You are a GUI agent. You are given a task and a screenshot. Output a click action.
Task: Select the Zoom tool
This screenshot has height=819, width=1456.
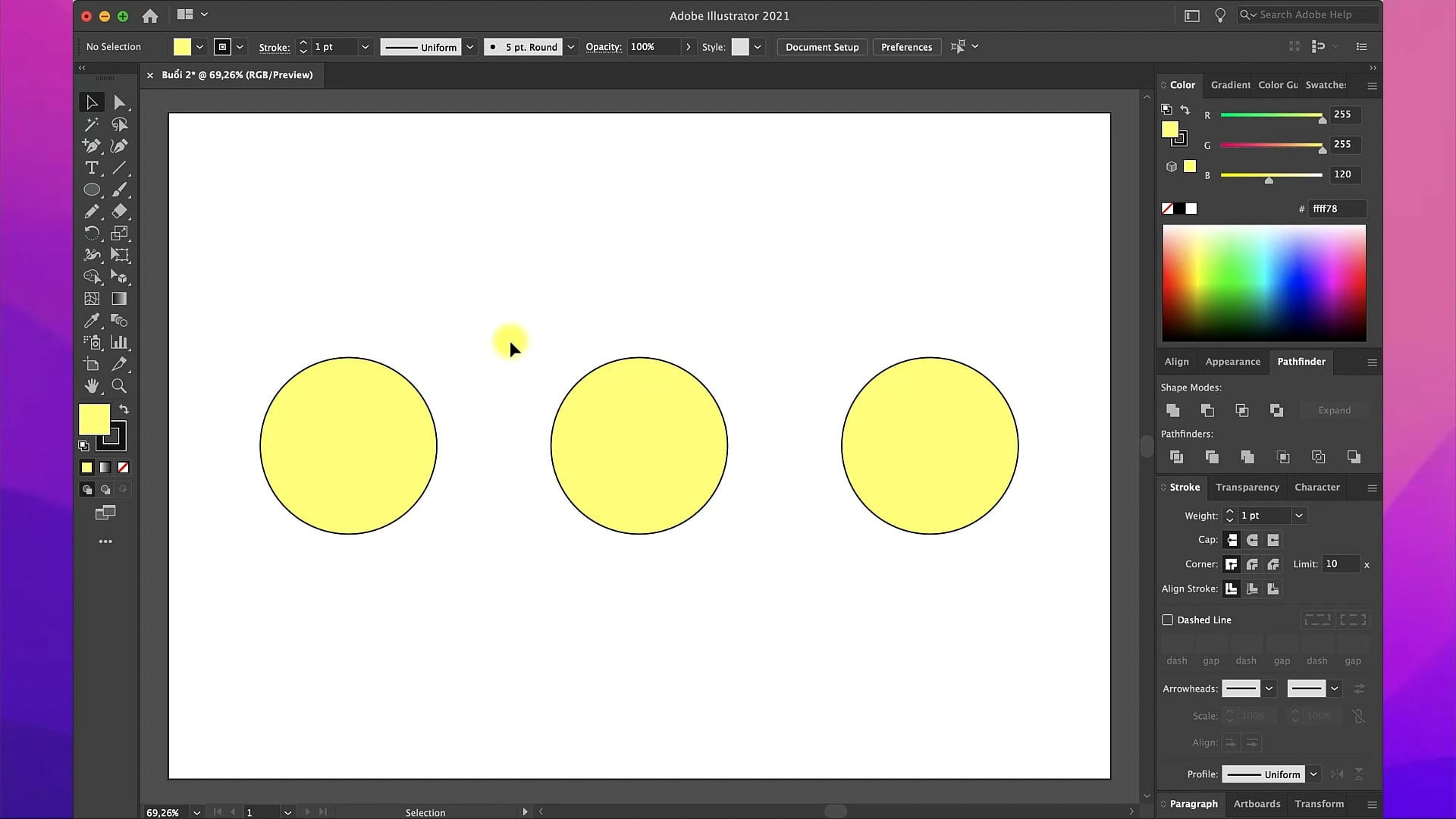(x=119, y=386)
